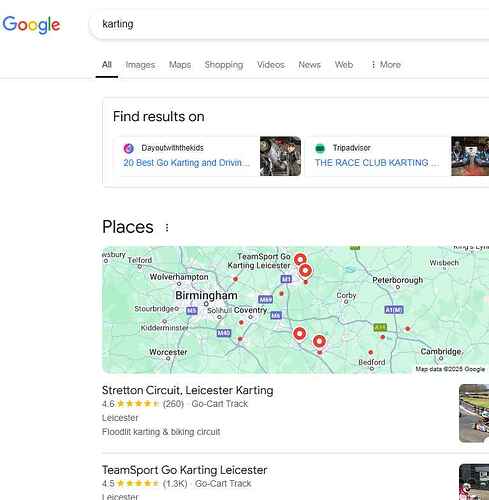
Task: Open the Shopping results tab
Action: (x=224, y=65)
